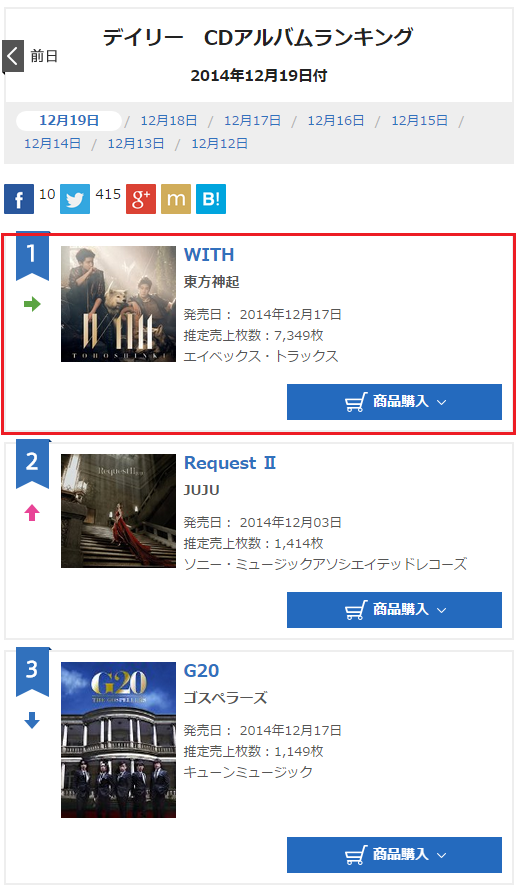Share ranking on Facebook icon
520x892 pixels.
19,199
